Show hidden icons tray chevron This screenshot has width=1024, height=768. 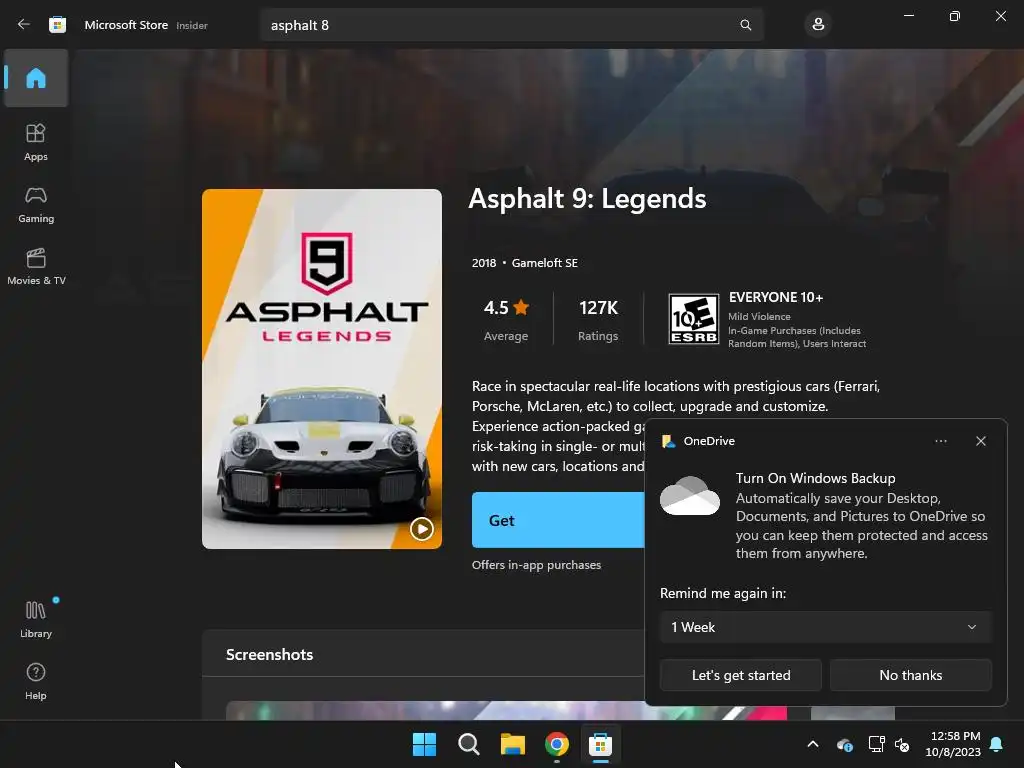pyautogui.click(x=812, y=744)
